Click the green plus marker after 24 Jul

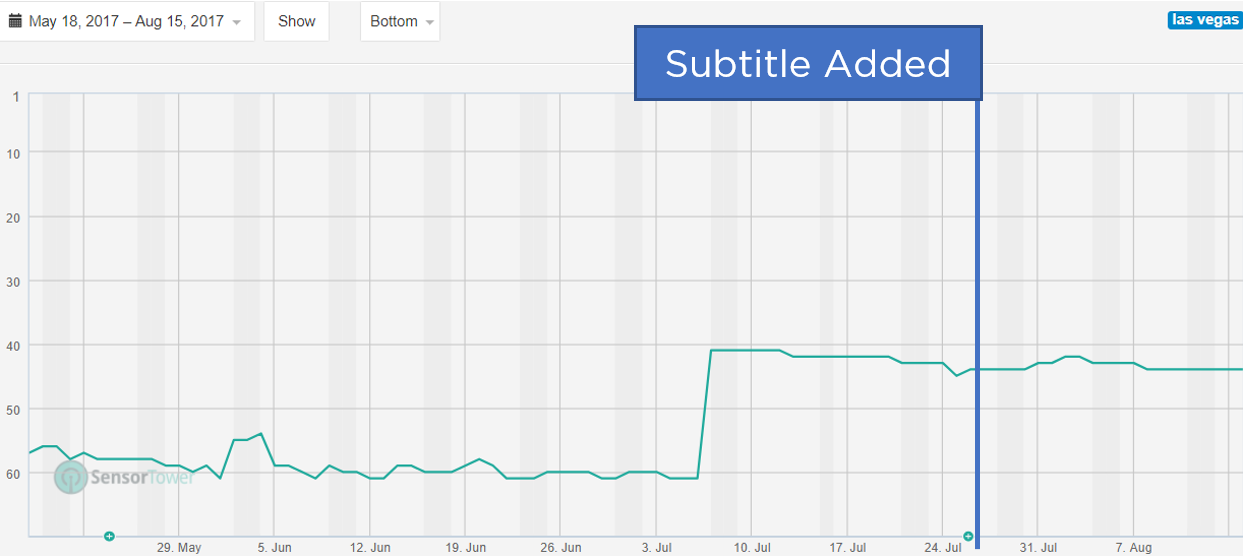968,537
